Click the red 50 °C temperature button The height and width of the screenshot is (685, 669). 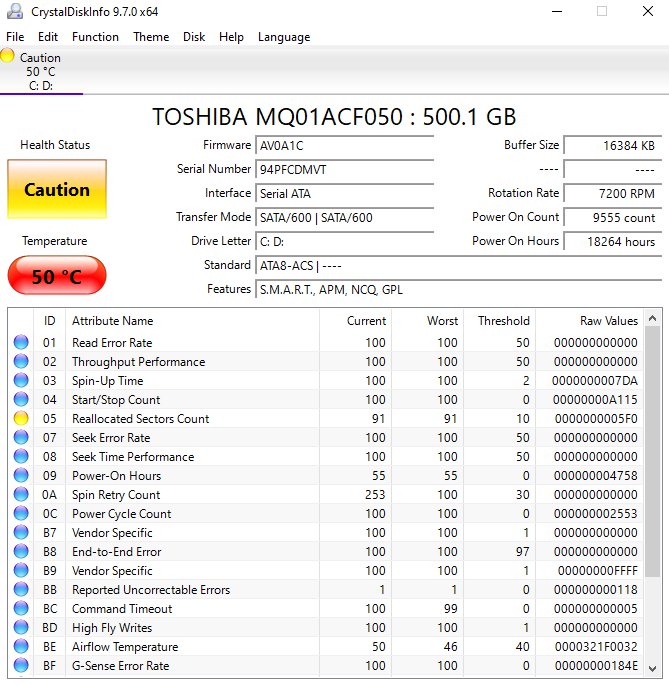point(56,277)
